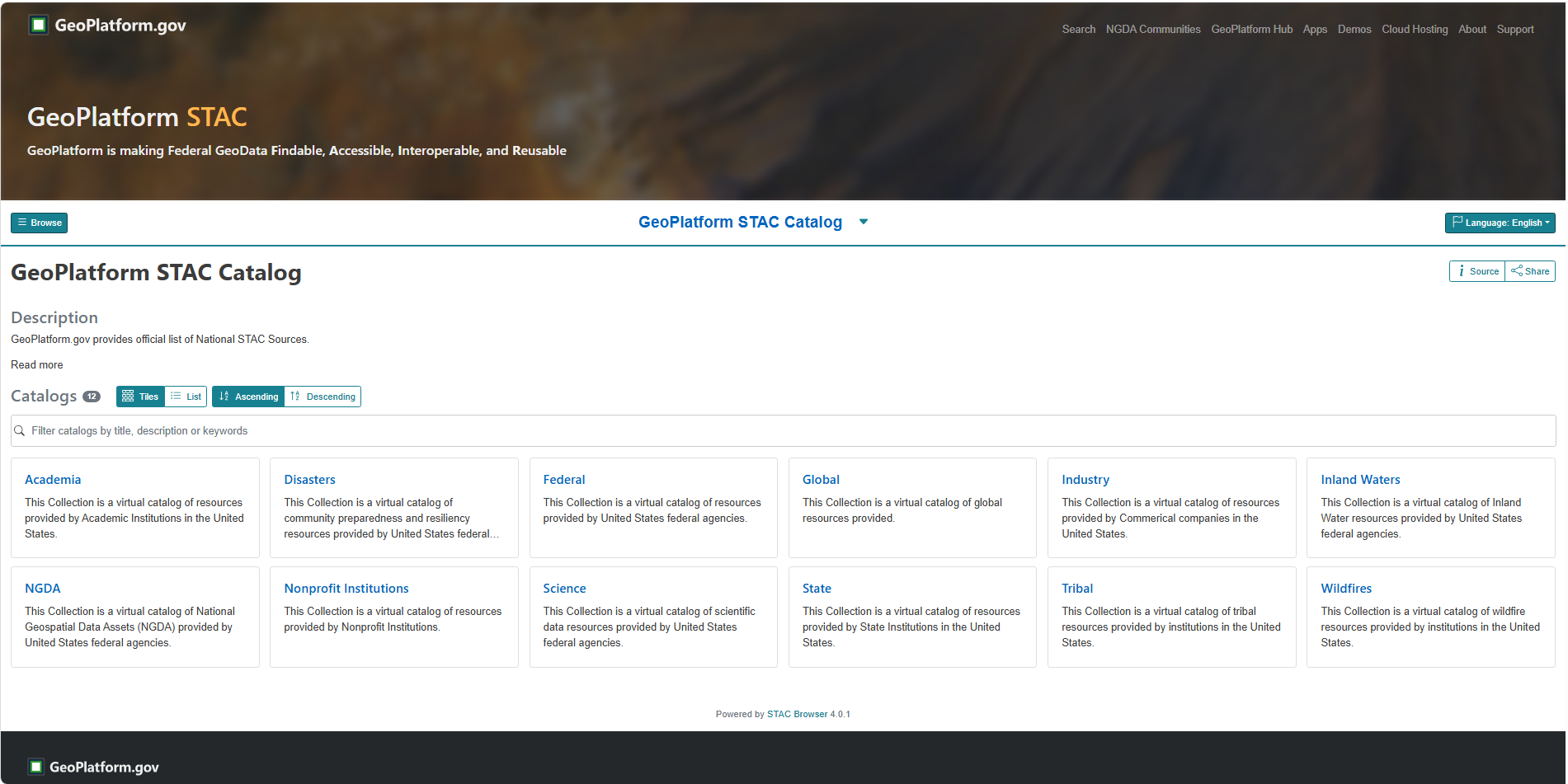The height and width of the screenshot is (784, 1568).
Task: Open GeoPlatform Hub in top navigation
Action: point(1252,29)
